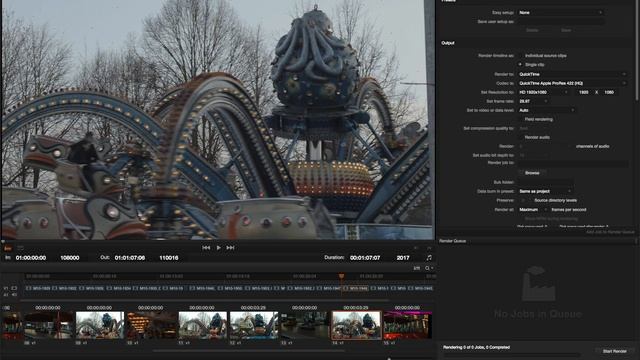
Task: Click the Output section header
Action: [448, 43]
